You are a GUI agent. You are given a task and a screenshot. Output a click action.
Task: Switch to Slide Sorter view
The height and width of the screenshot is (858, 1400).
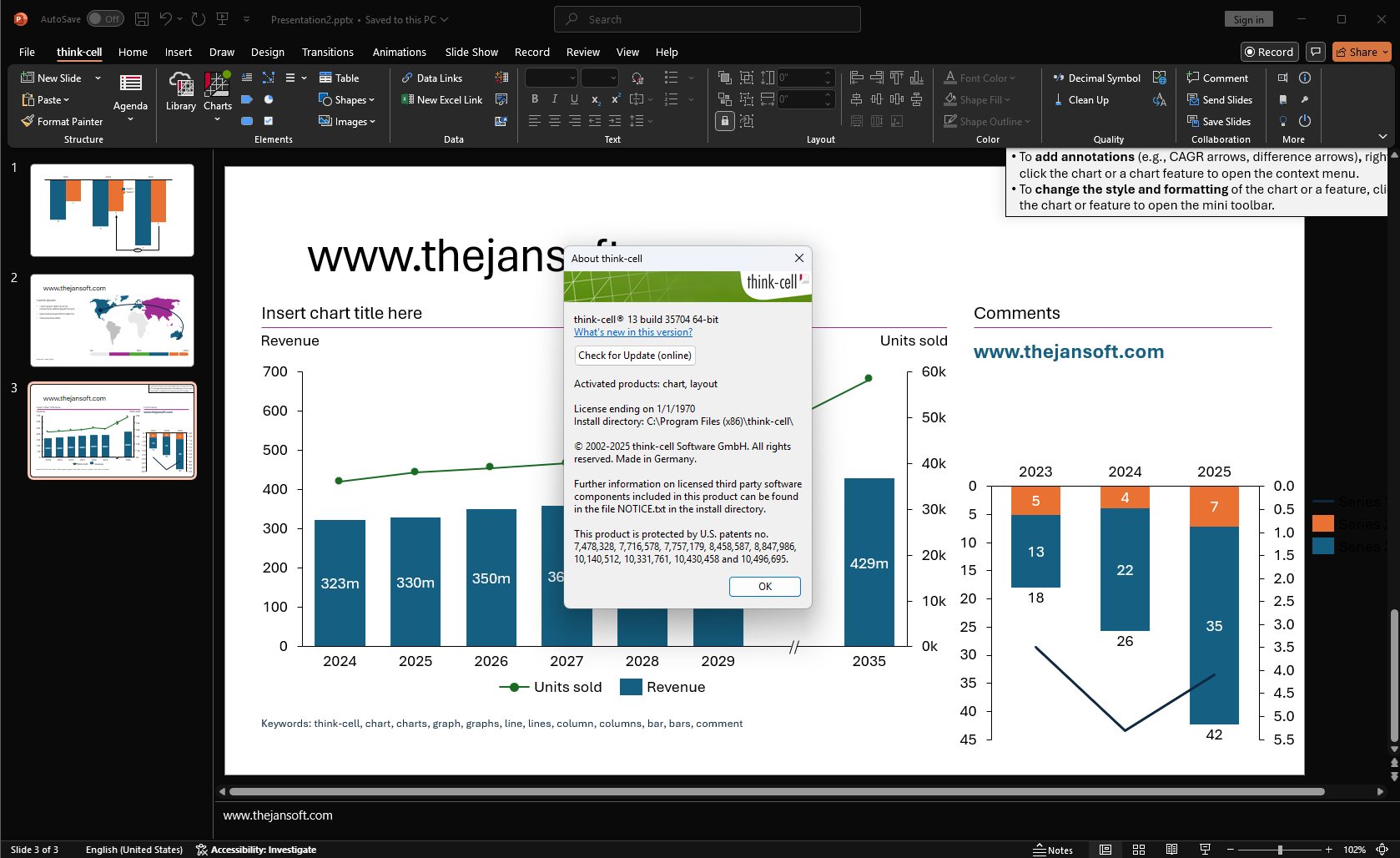click(x=1139, y=850)
